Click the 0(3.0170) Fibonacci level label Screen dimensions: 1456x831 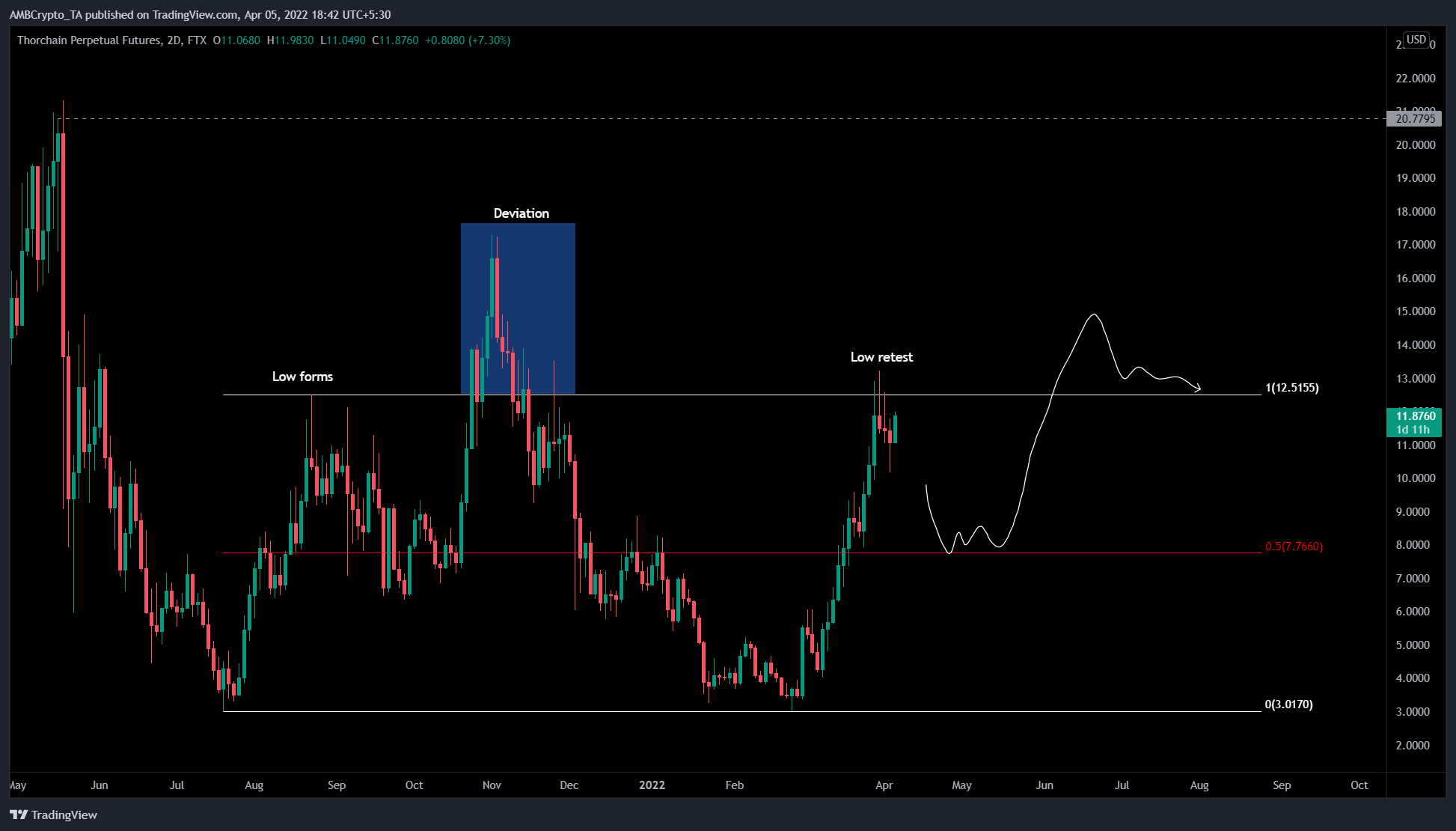[x=1288, y=704]
